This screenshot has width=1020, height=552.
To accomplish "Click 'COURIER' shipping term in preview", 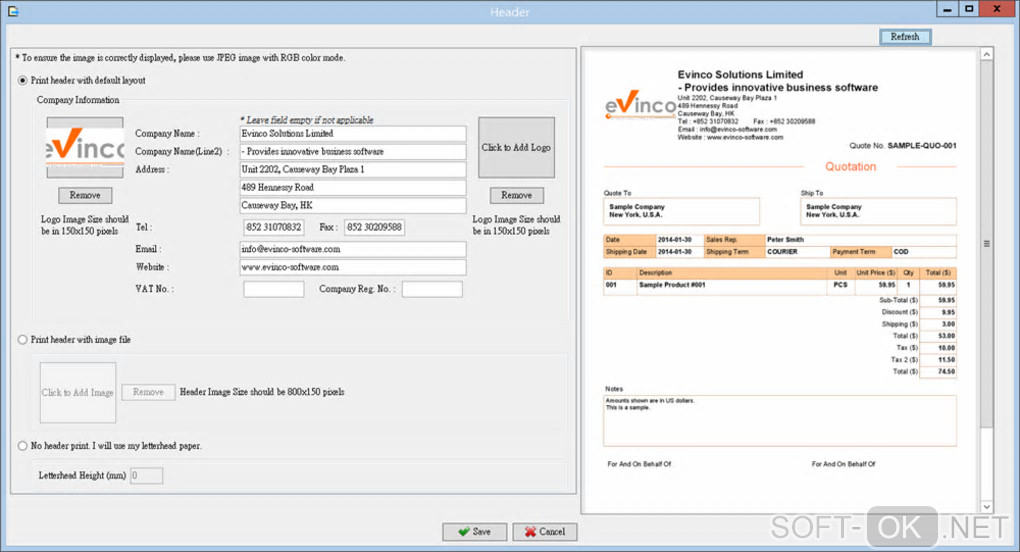I will (782, 252).
